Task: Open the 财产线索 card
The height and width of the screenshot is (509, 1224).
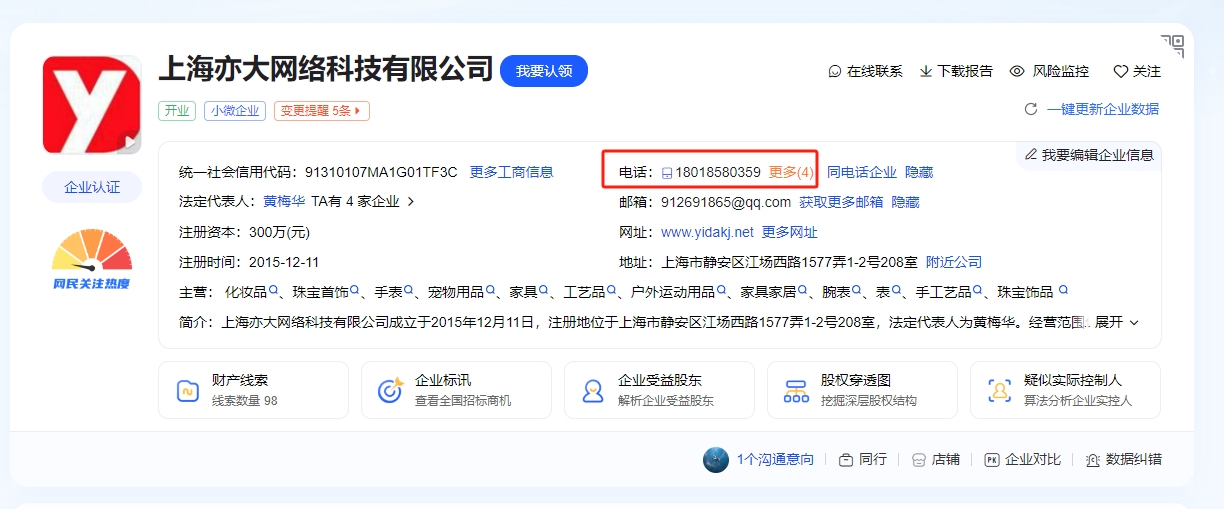Action: point(253,390)
